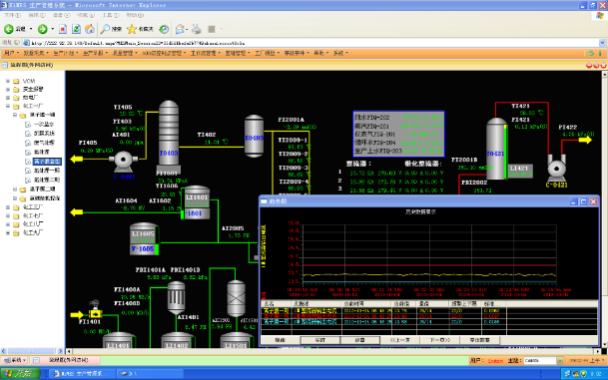Screen dimensions: 608x380
Task: Click the Windows Start button
Action: click(x=20, y=373)
